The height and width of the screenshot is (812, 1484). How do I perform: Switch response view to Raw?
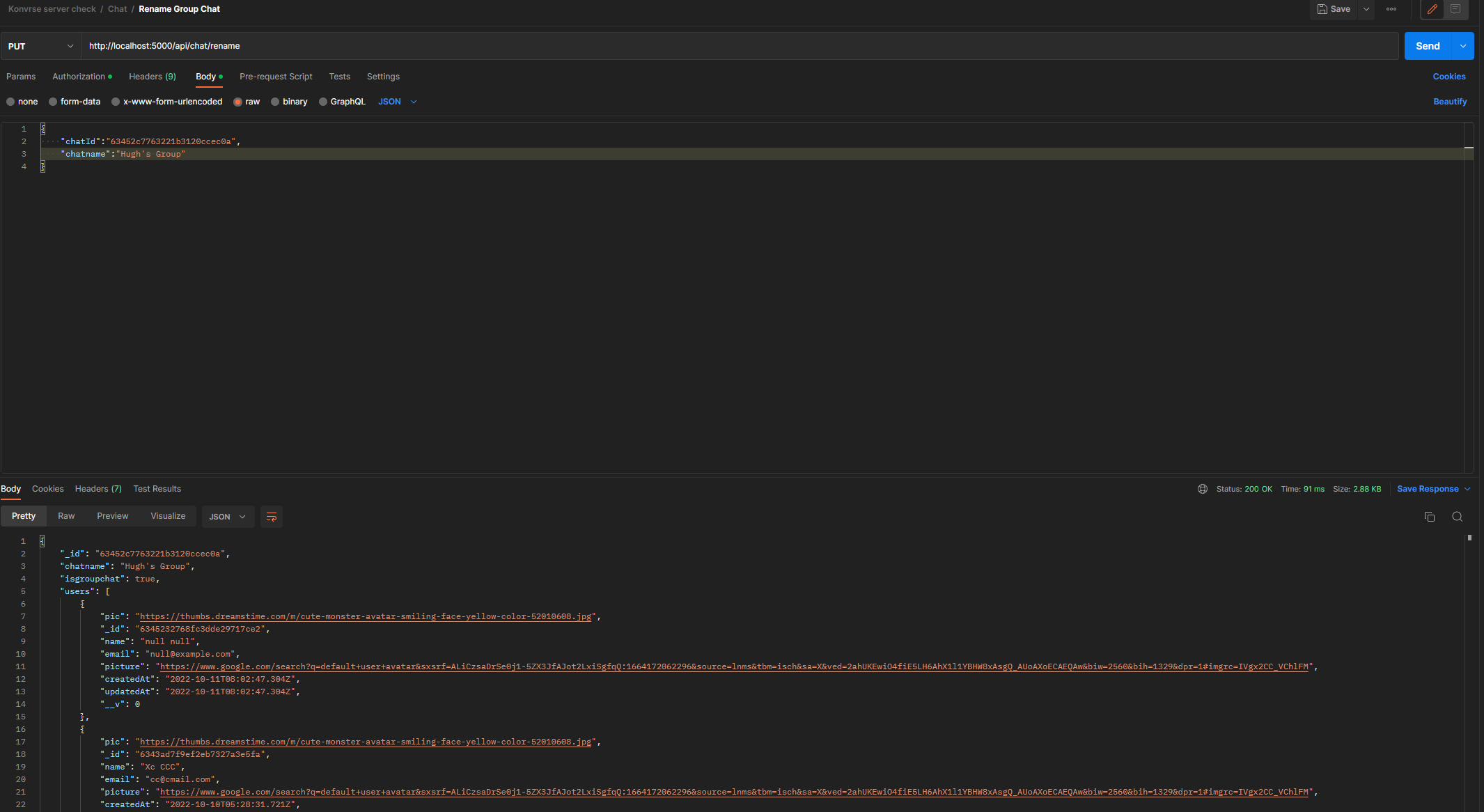tap(66, 516)
